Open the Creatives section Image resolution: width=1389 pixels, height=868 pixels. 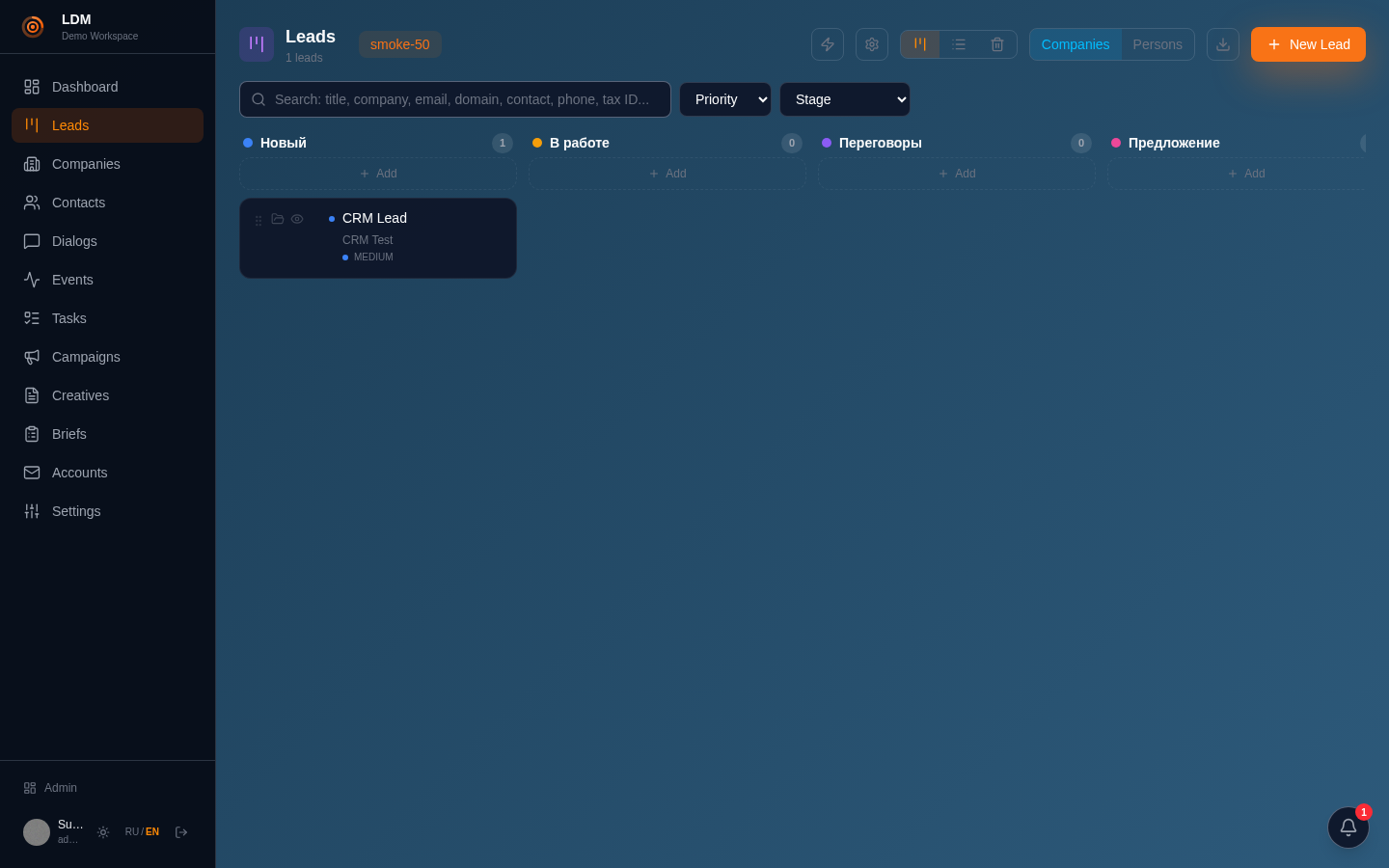click(x=107, y=395)
